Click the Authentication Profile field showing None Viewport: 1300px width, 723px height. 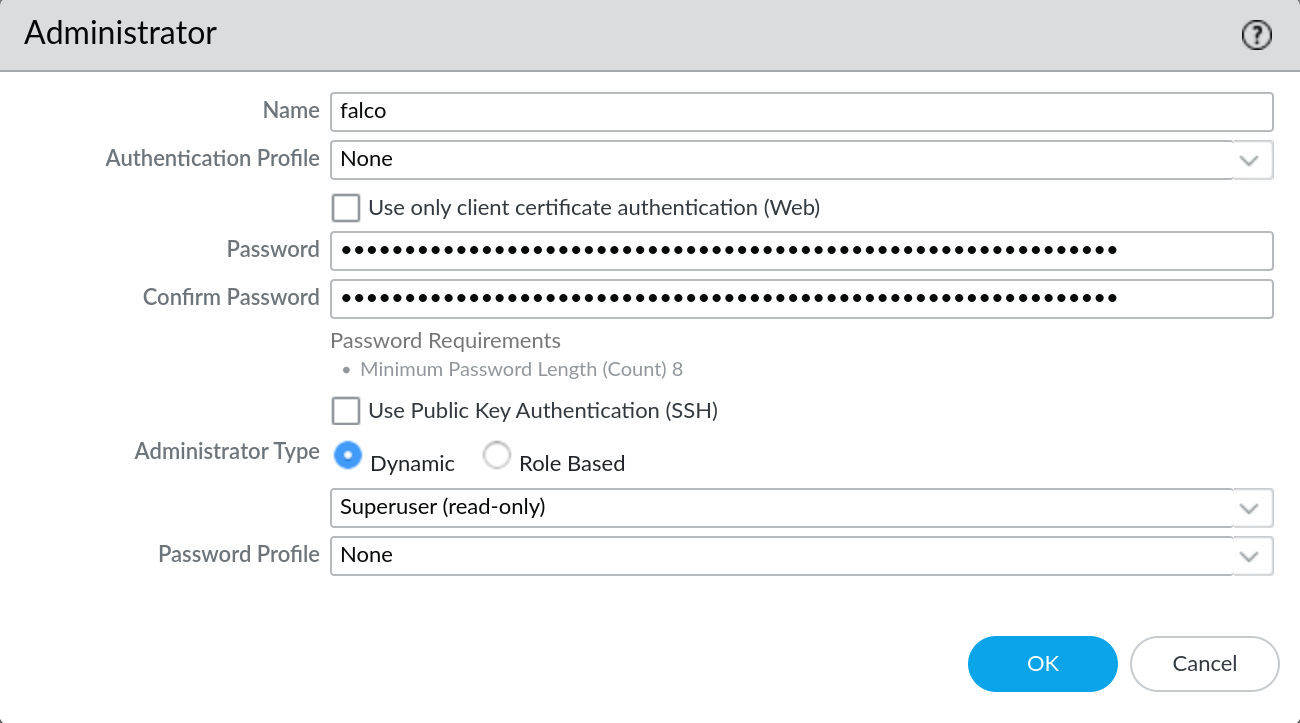(780, 159)
